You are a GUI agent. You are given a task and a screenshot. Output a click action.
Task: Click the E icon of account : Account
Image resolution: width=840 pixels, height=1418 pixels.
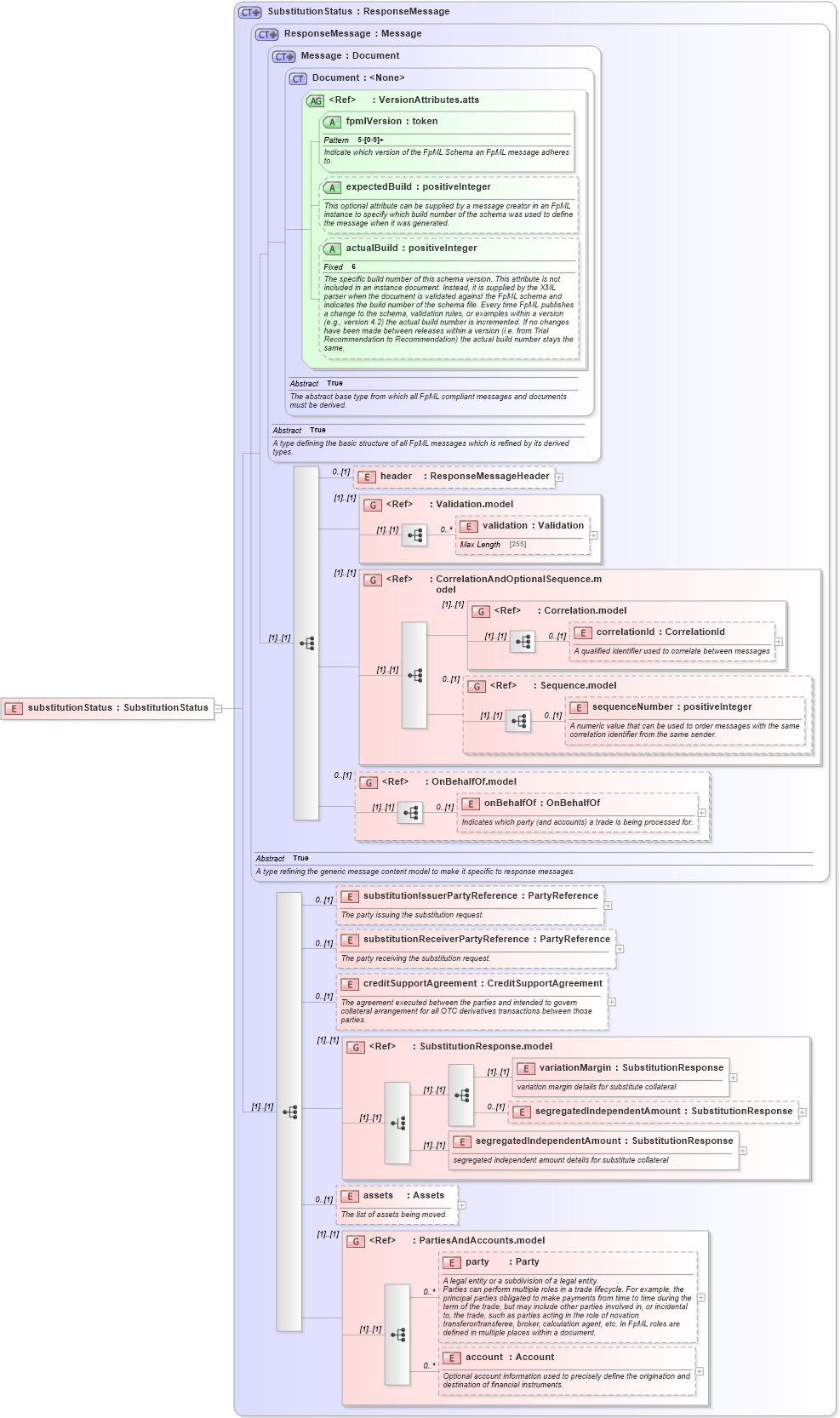click(452, 1358)
